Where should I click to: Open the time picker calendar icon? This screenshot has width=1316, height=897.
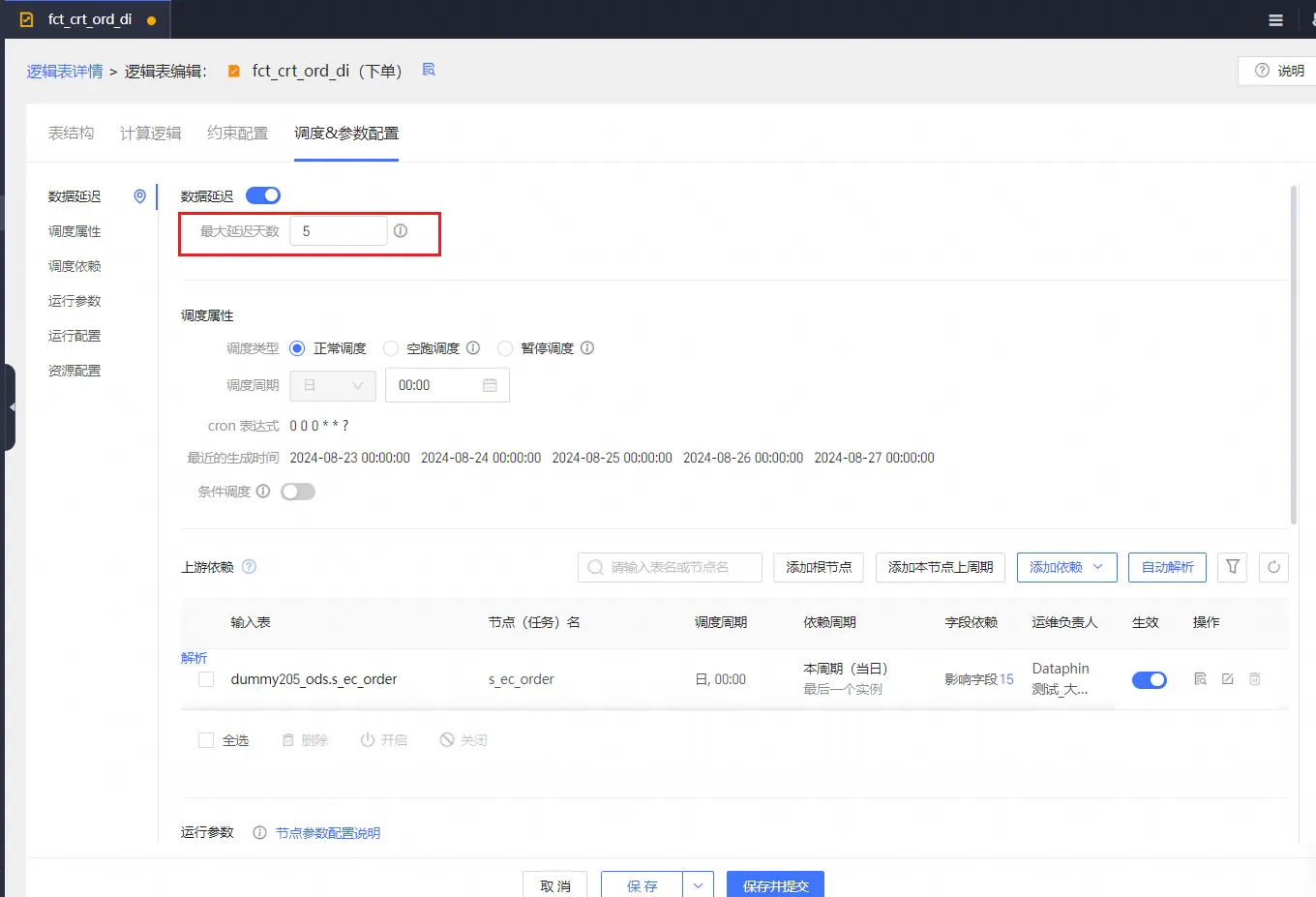(490, 385)
